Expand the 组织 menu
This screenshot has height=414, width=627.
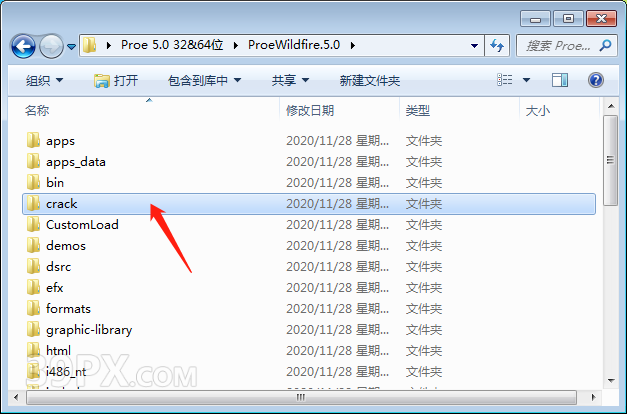[x=44, y=80]
